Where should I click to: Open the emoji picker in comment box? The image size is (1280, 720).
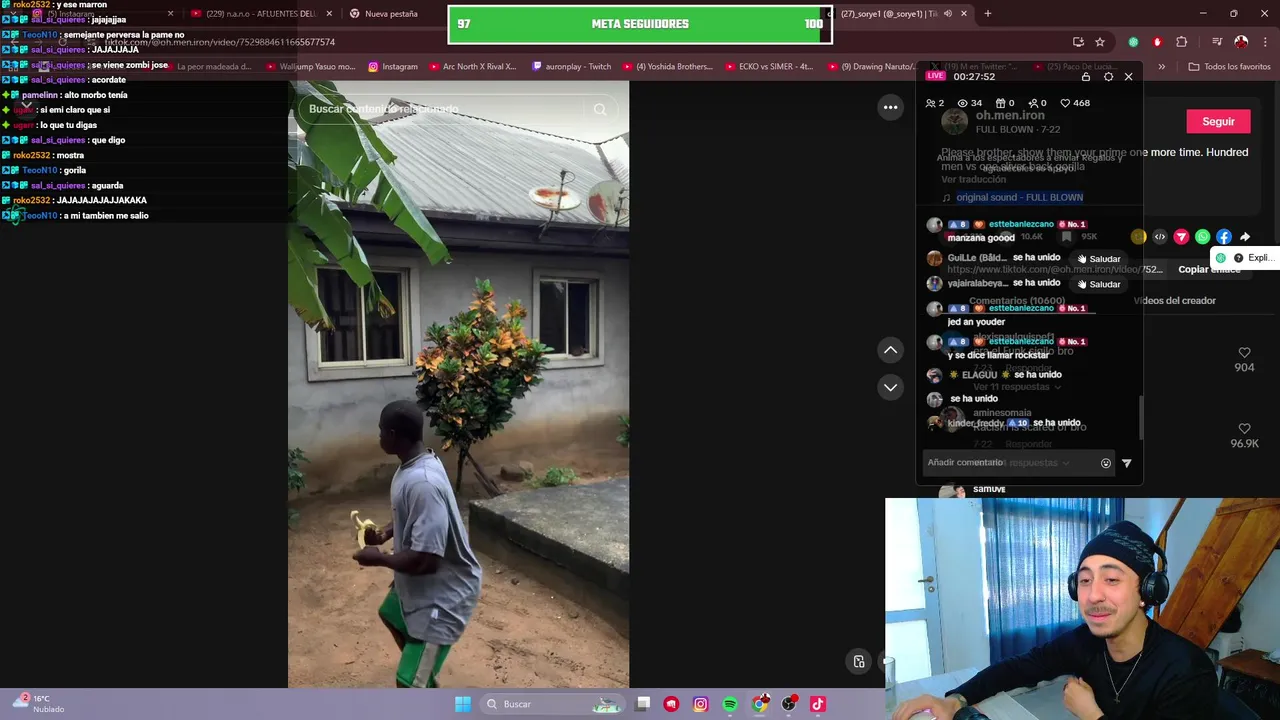(x=1105, y=463)
